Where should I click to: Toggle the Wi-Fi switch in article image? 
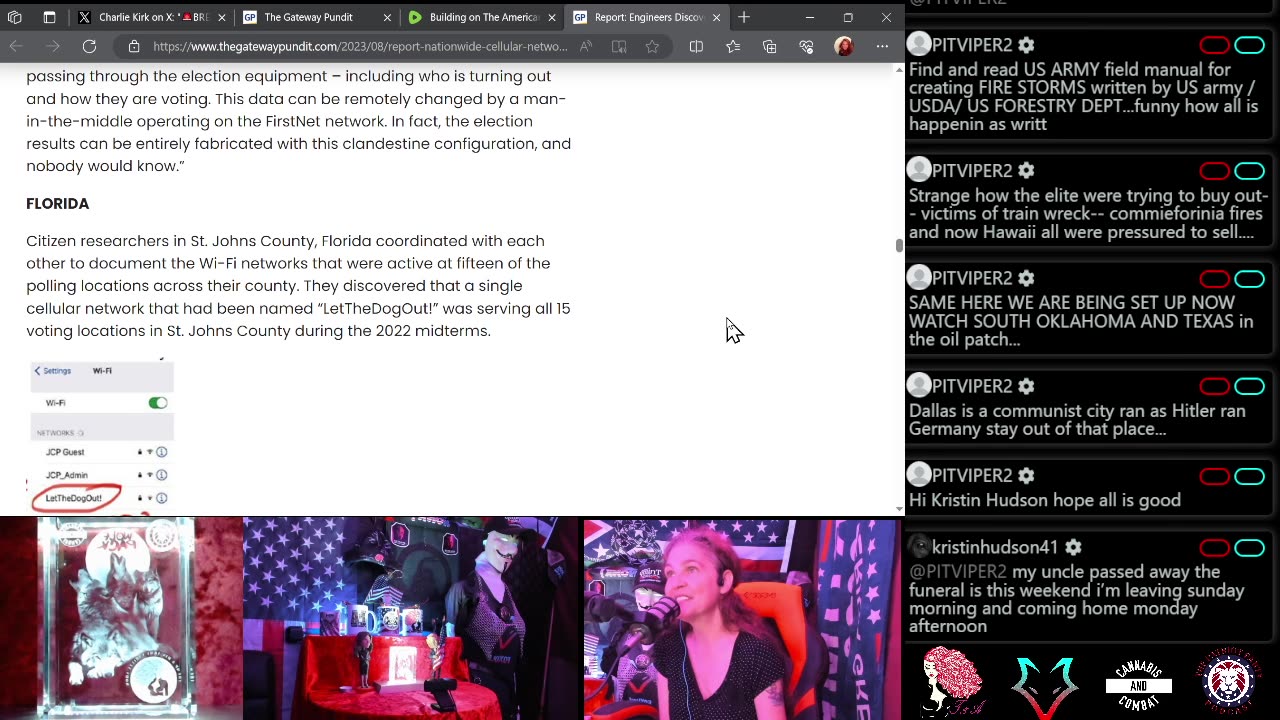[158, 403]
